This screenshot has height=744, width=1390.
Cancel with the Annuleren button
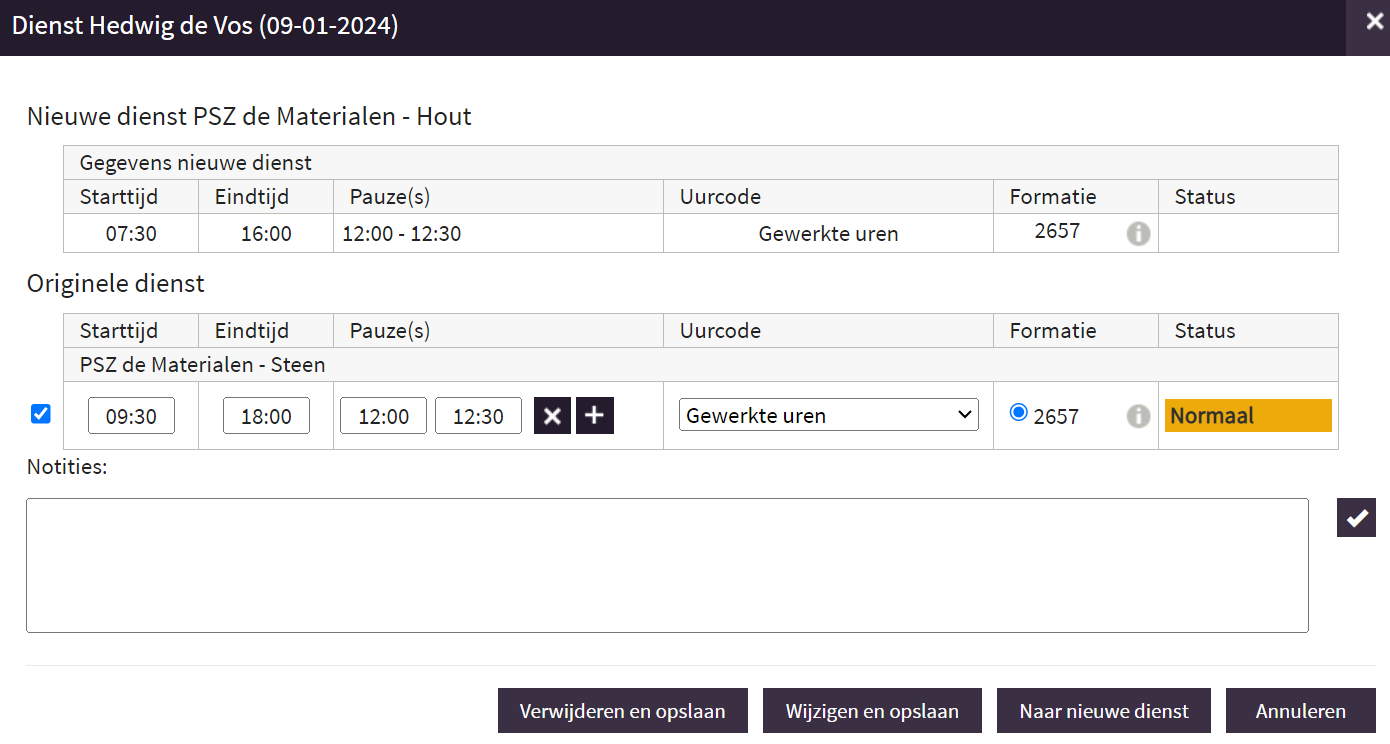[1300, 711]
